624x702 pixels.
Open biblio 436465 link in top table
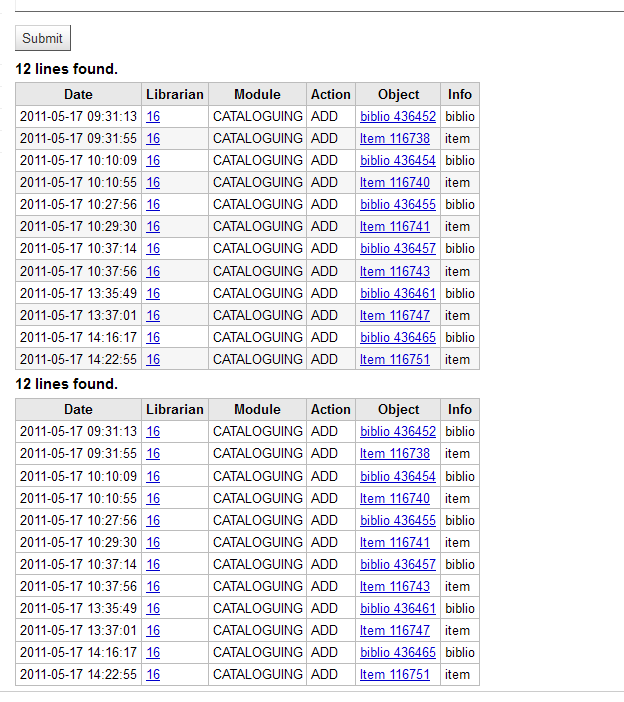tap(398, 337)
